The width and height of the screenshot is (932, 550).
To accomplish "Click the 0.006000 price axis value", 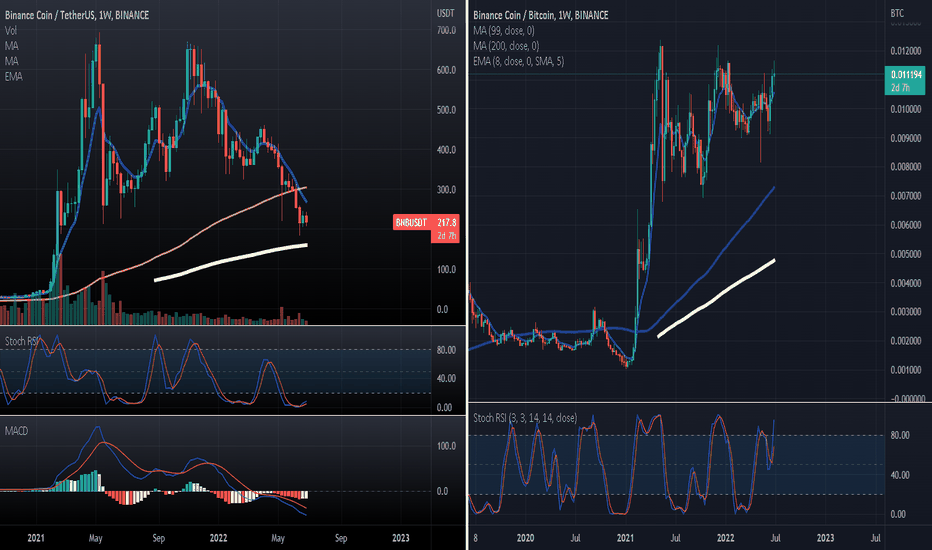I will coord(906,225).
